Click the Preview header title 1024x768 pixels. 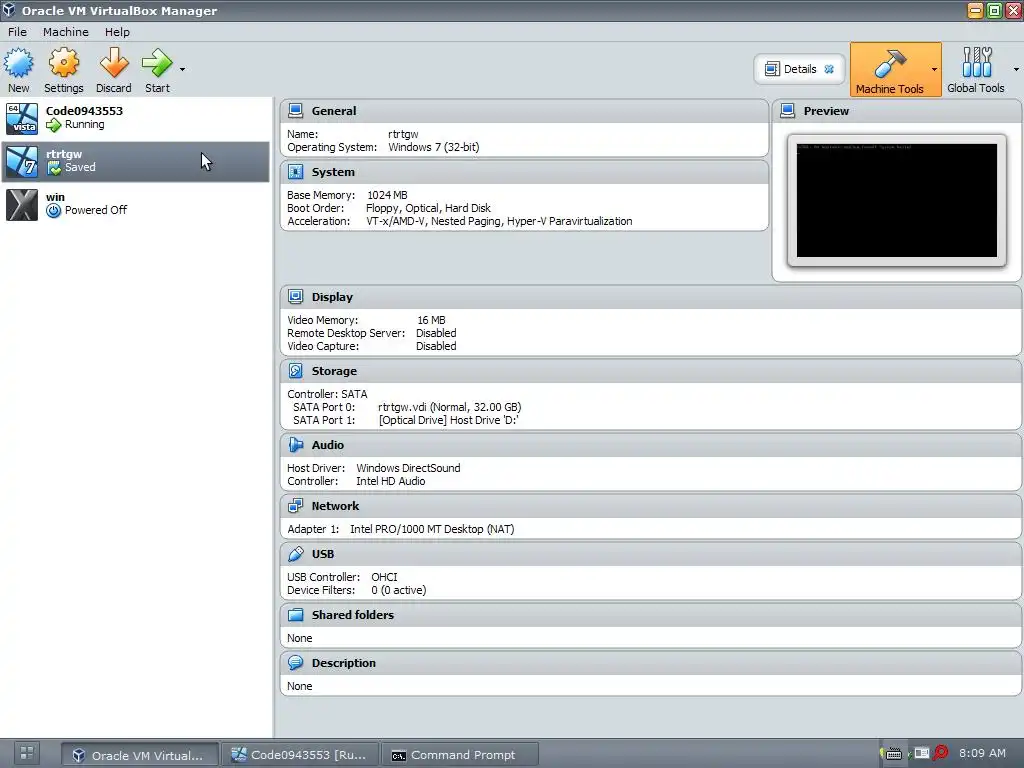(x=826, y=111)
